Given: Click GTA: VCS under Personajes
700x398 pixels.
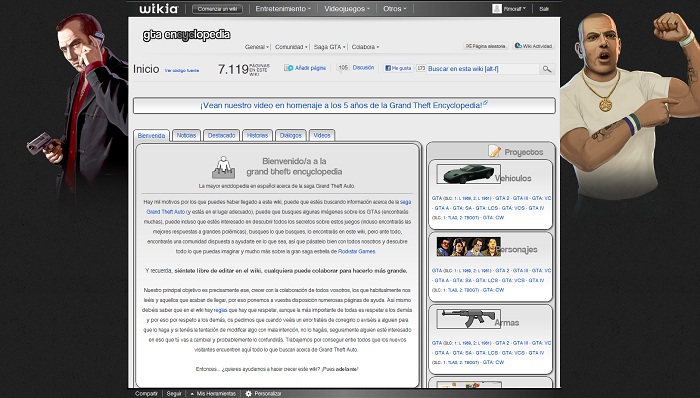Looking at the screenshot, I should [x=513, y=280].
